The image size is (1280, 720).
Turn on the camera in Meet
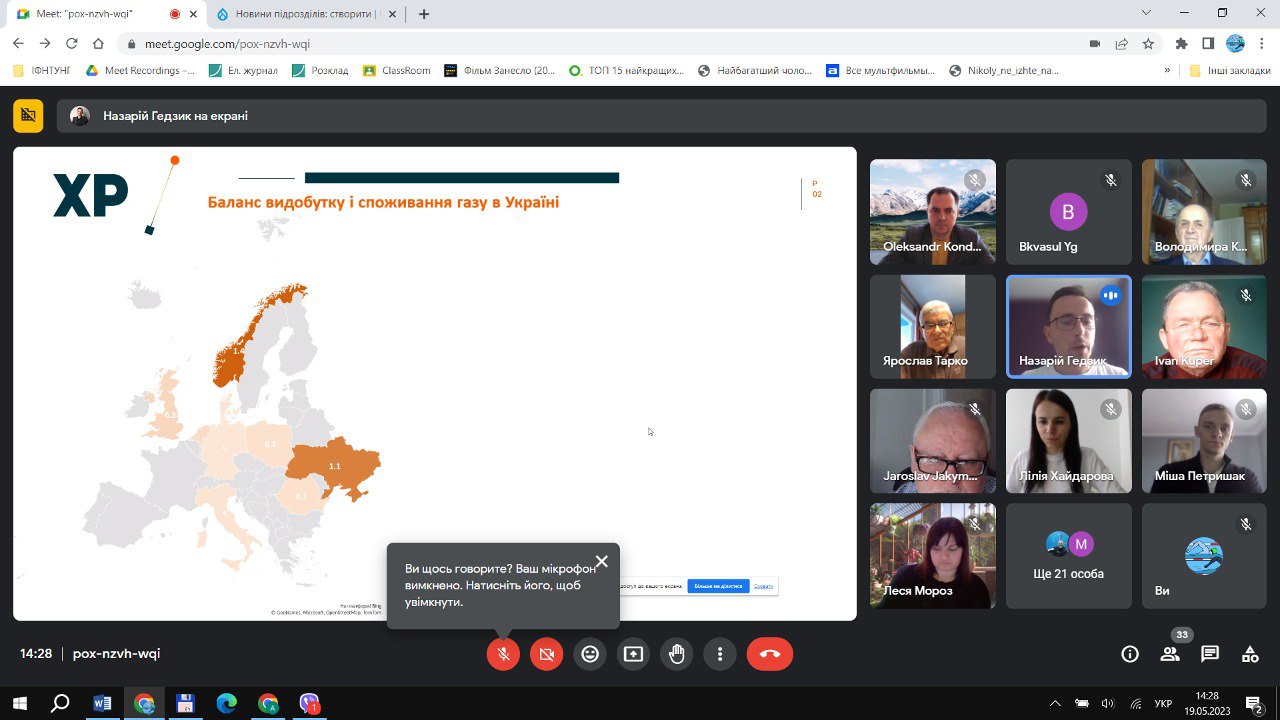pos(546,654)
